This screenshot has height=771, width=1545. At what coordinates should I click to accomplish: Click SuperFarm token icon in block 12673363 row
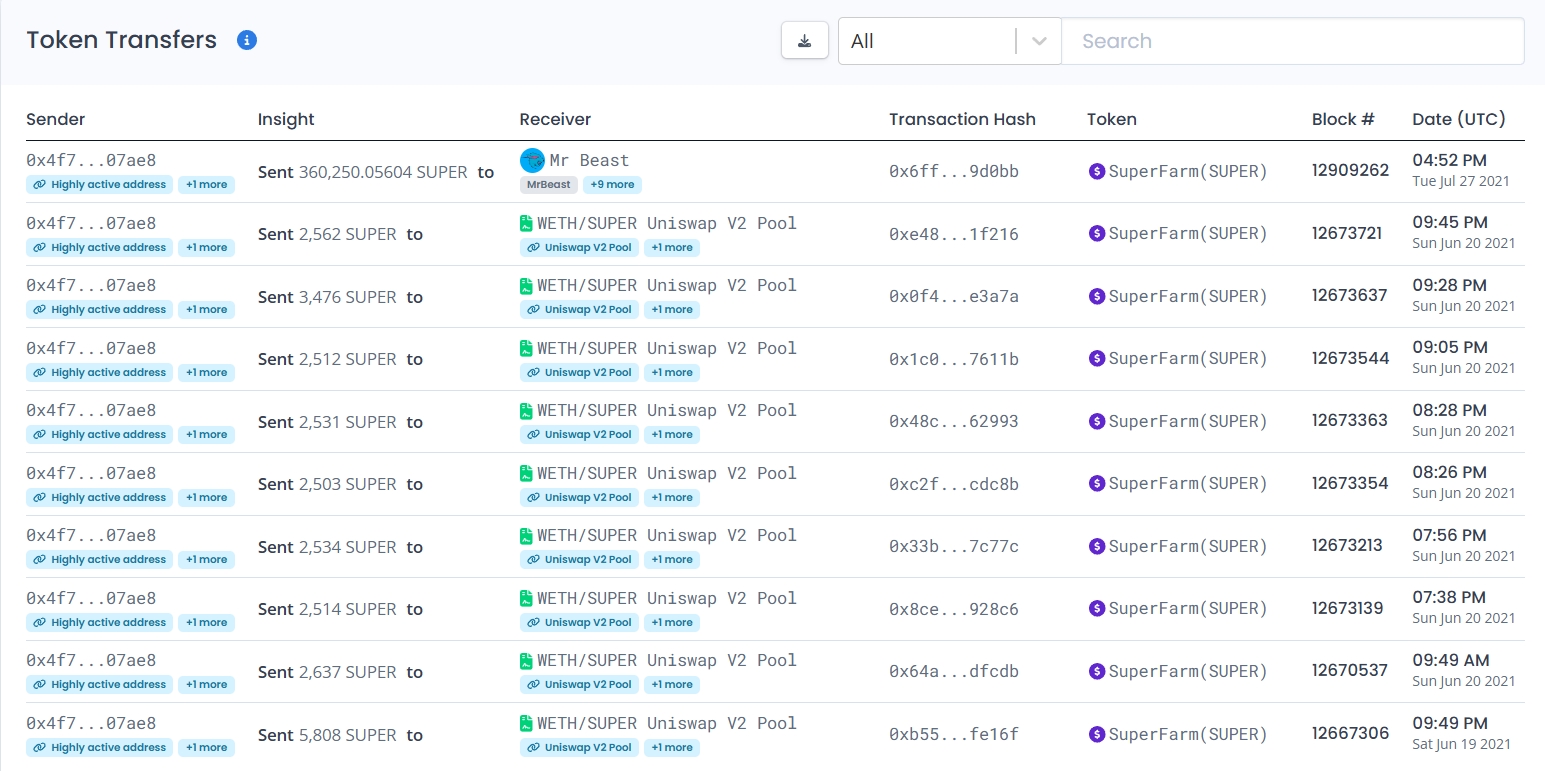coord(1097,422)
